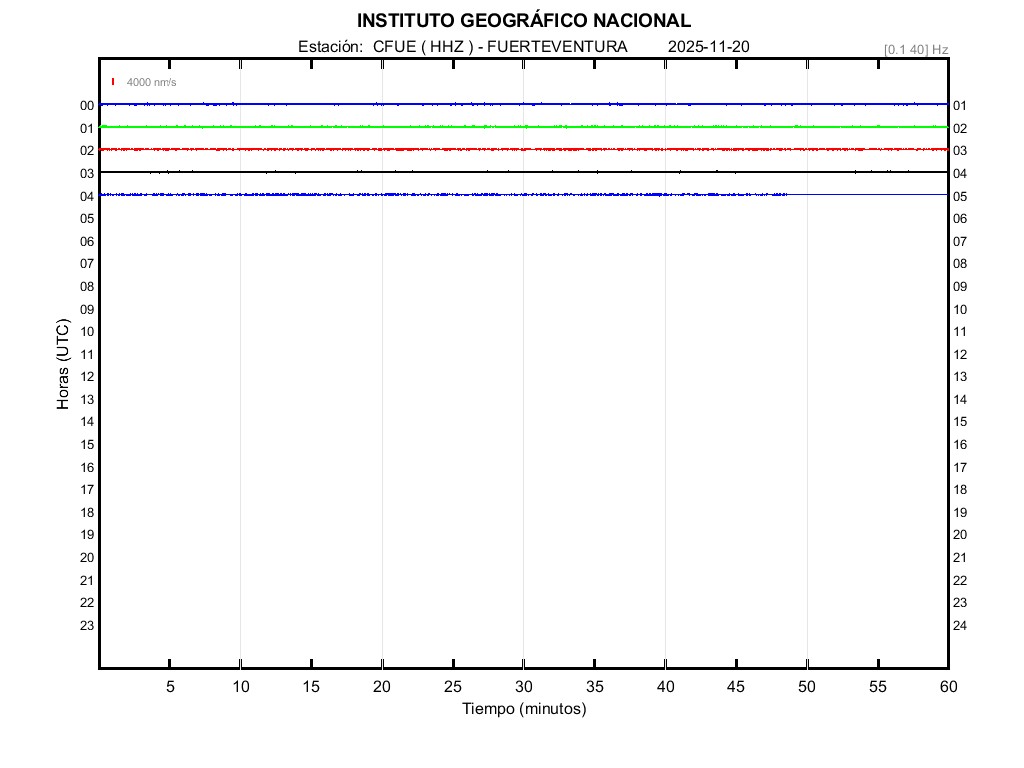Image resolution: width=1024 pixels, height=768 pixels.
Task: Click hour label 23 on left axis
Action: (87, 626)
